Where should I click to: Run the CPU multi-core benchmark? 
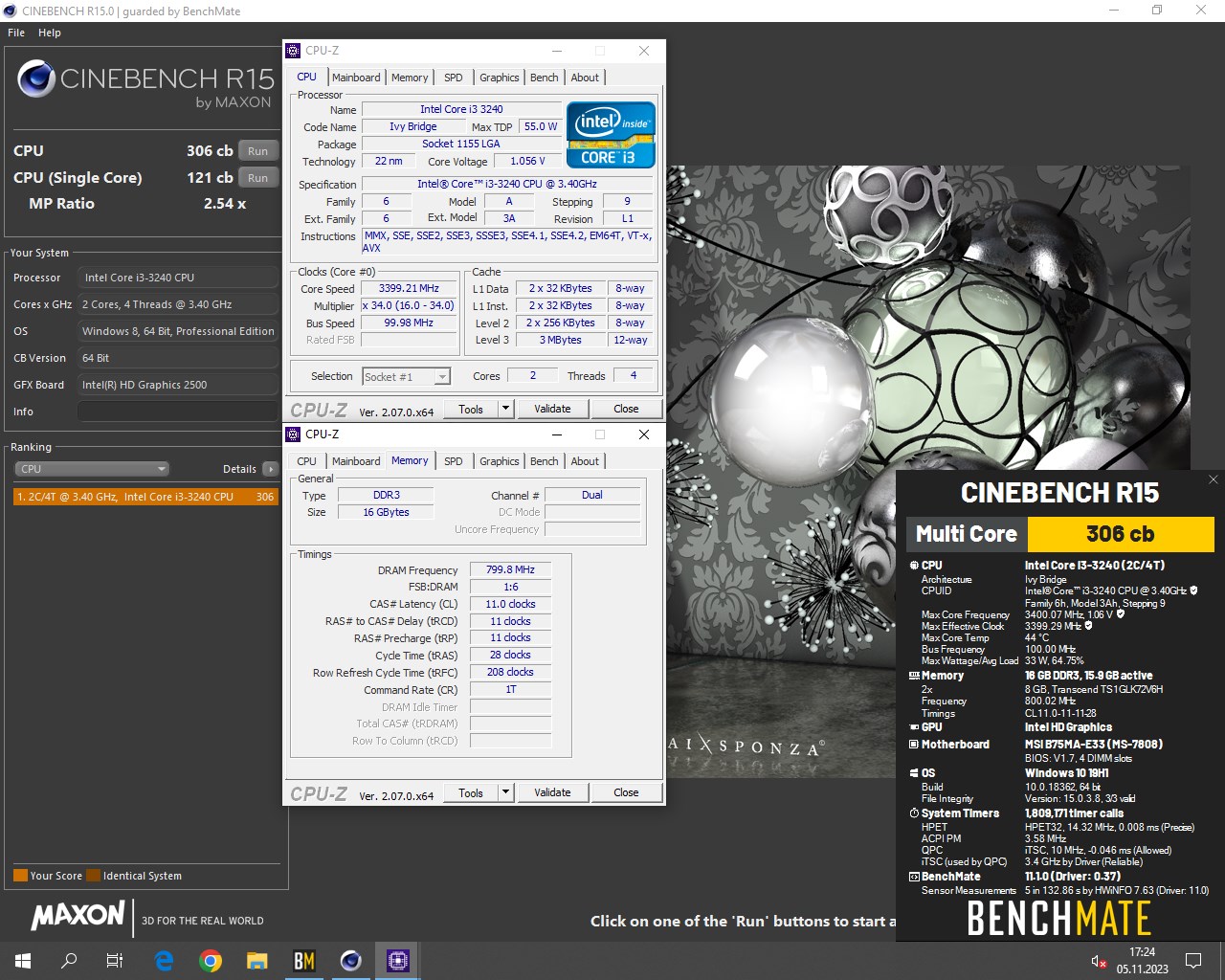(258, 151)
